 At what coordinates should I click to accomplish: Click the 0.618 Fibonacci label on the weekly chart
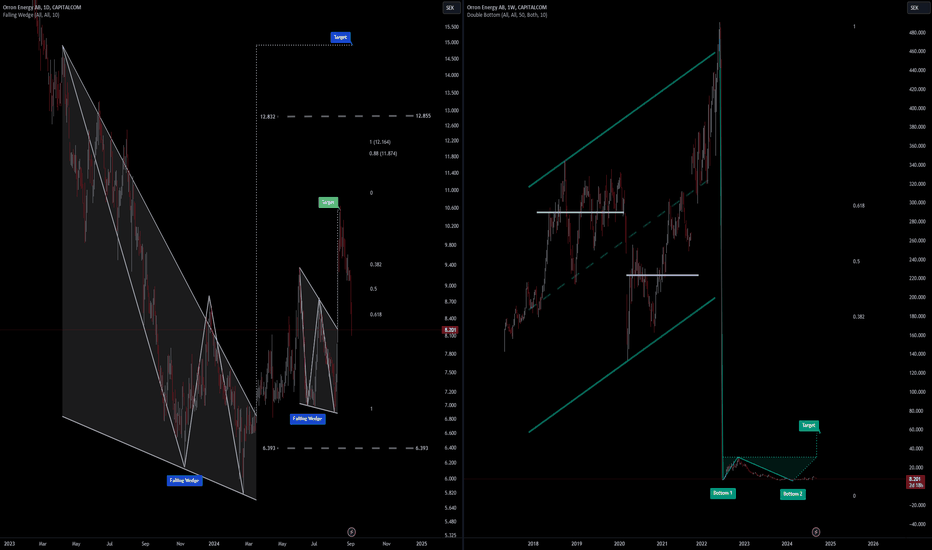(x=858, y=206)
